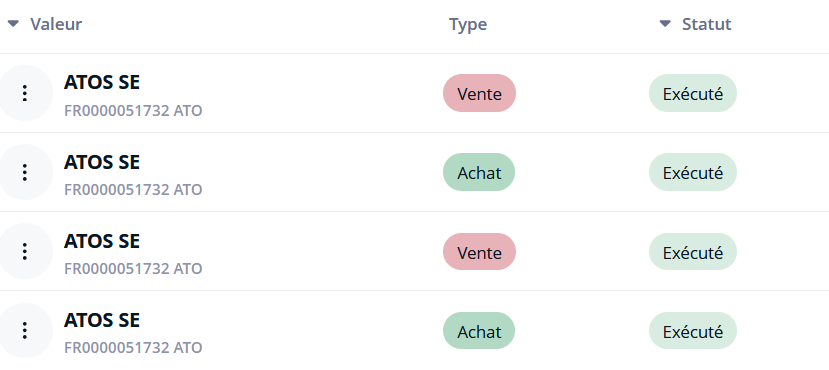The height and width of the screenshot is (370, 829).
Task: Click ISIN FR0000051732 ATO in the fourth row
Action: 133,348
